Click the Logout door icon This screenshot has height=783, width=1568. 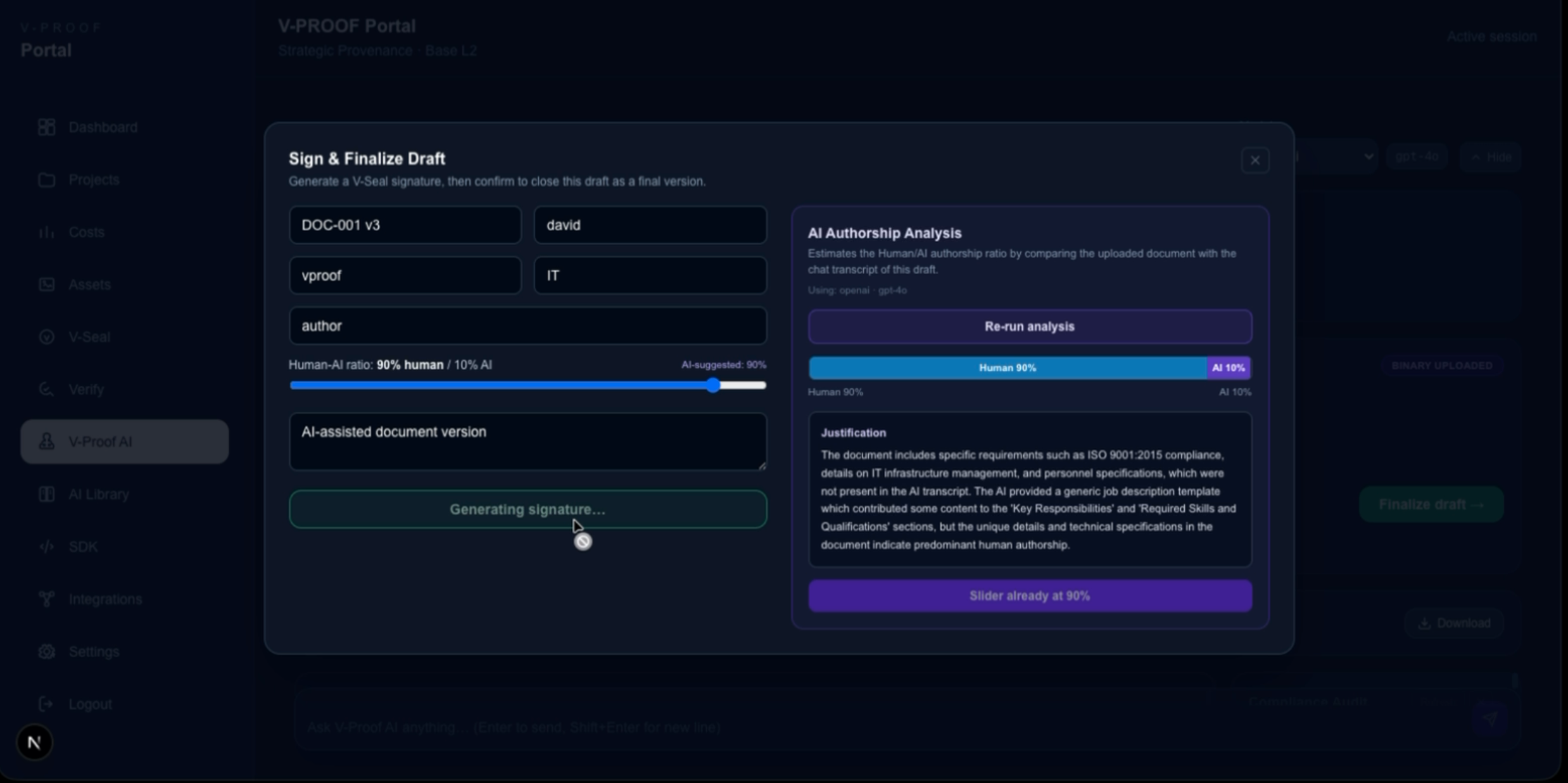46,704
